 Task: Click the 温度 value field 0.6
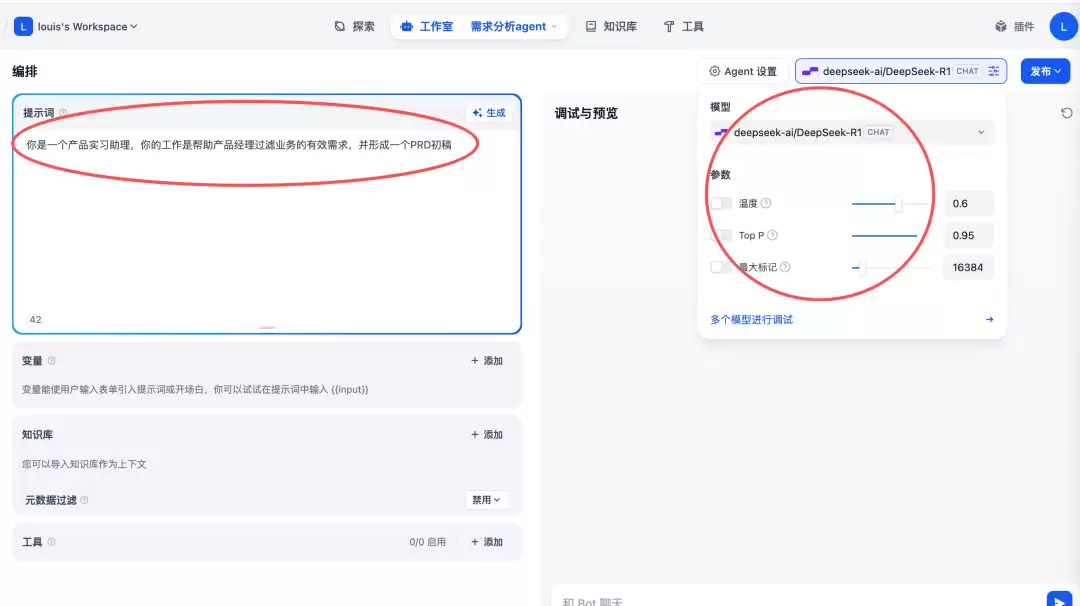(x=968, y=203)
